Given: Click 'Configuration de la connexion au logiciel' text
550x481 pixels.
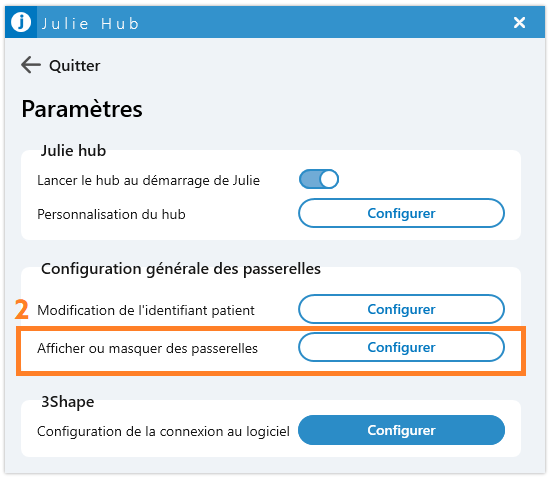Looking at the screenshot, I should tap(163, 432).
